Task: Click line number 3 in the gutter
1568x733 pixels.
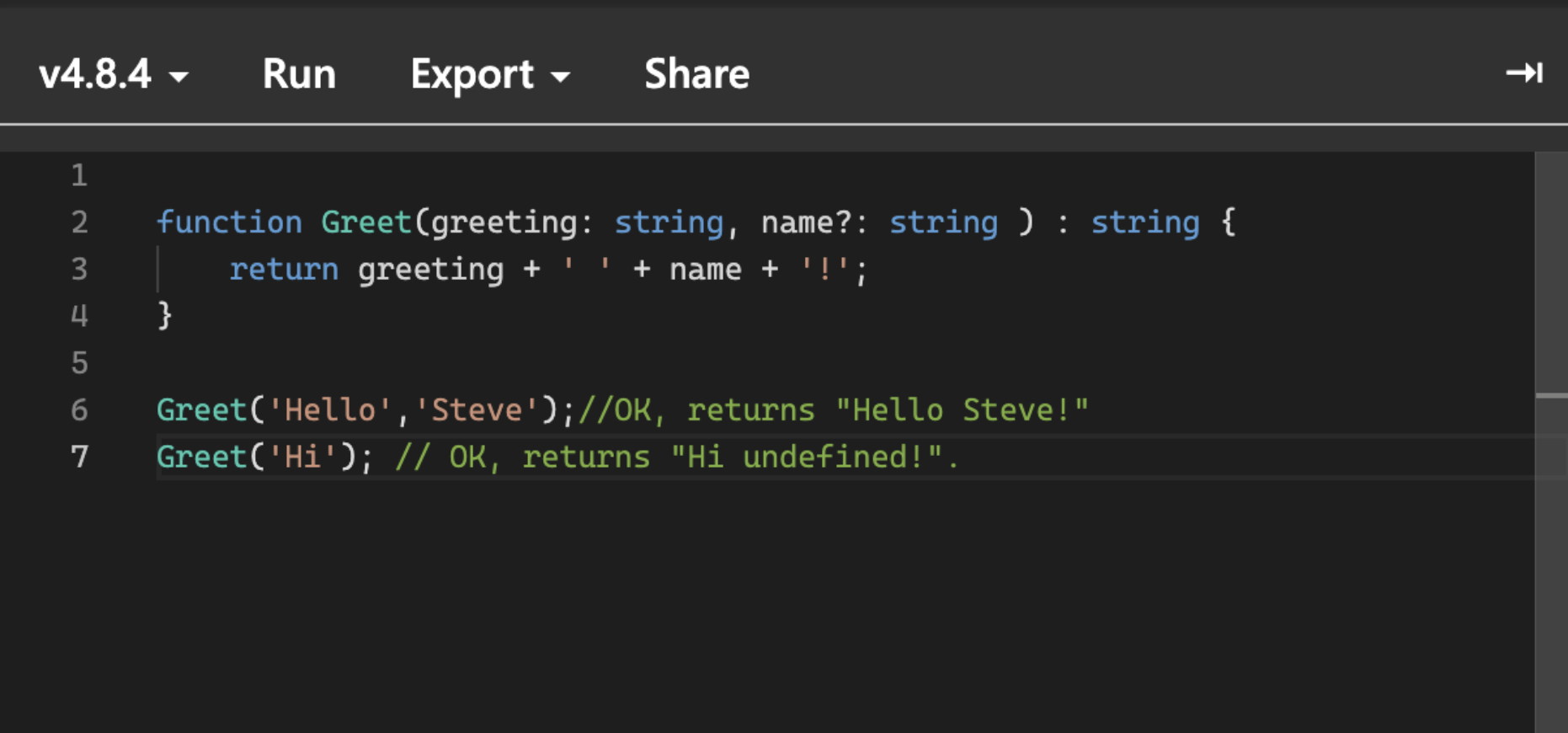Action: click(x=79, y=269)
